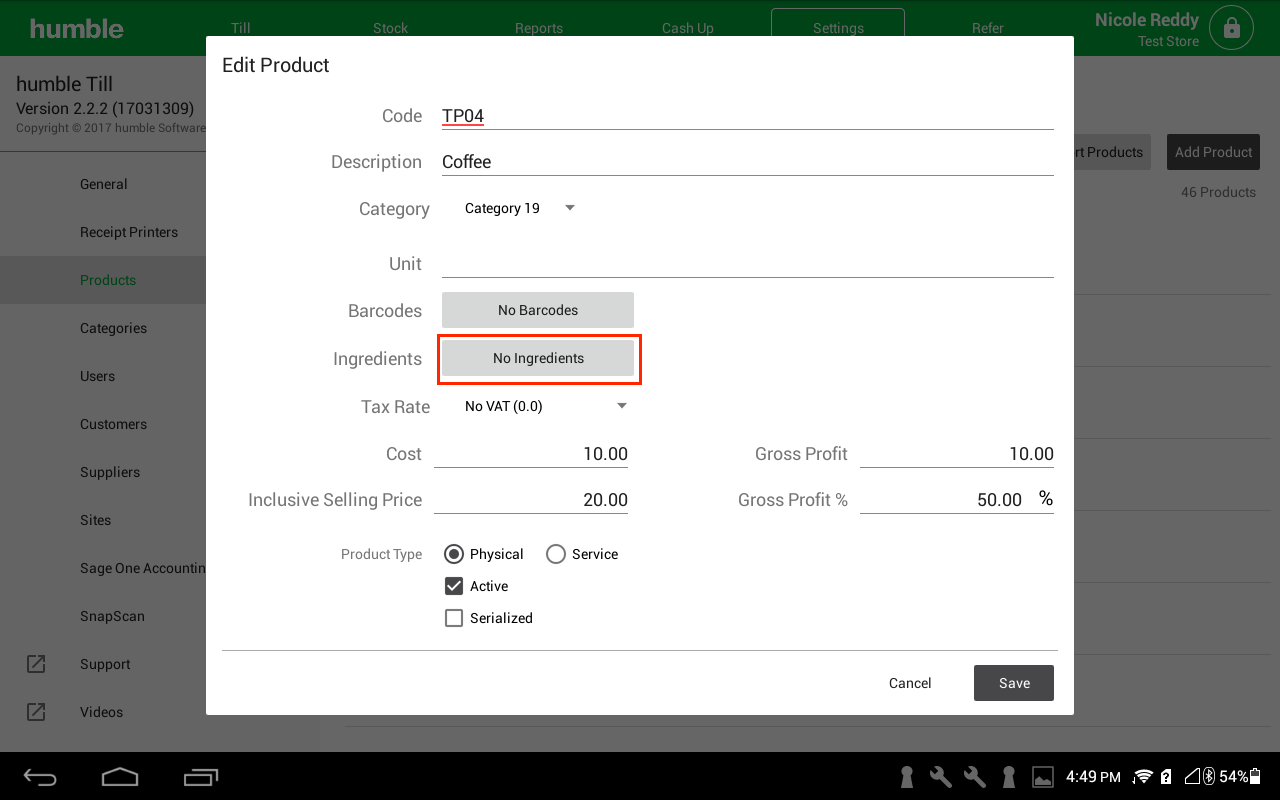
Task: Tap the Bluetooth icon in status bar
Action: 1208,776
